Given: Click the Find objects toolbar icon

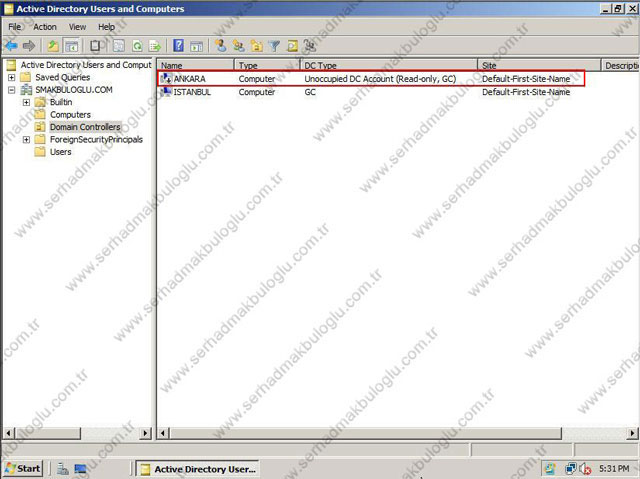Looking at the screenshot, I should tap(292, 46).
